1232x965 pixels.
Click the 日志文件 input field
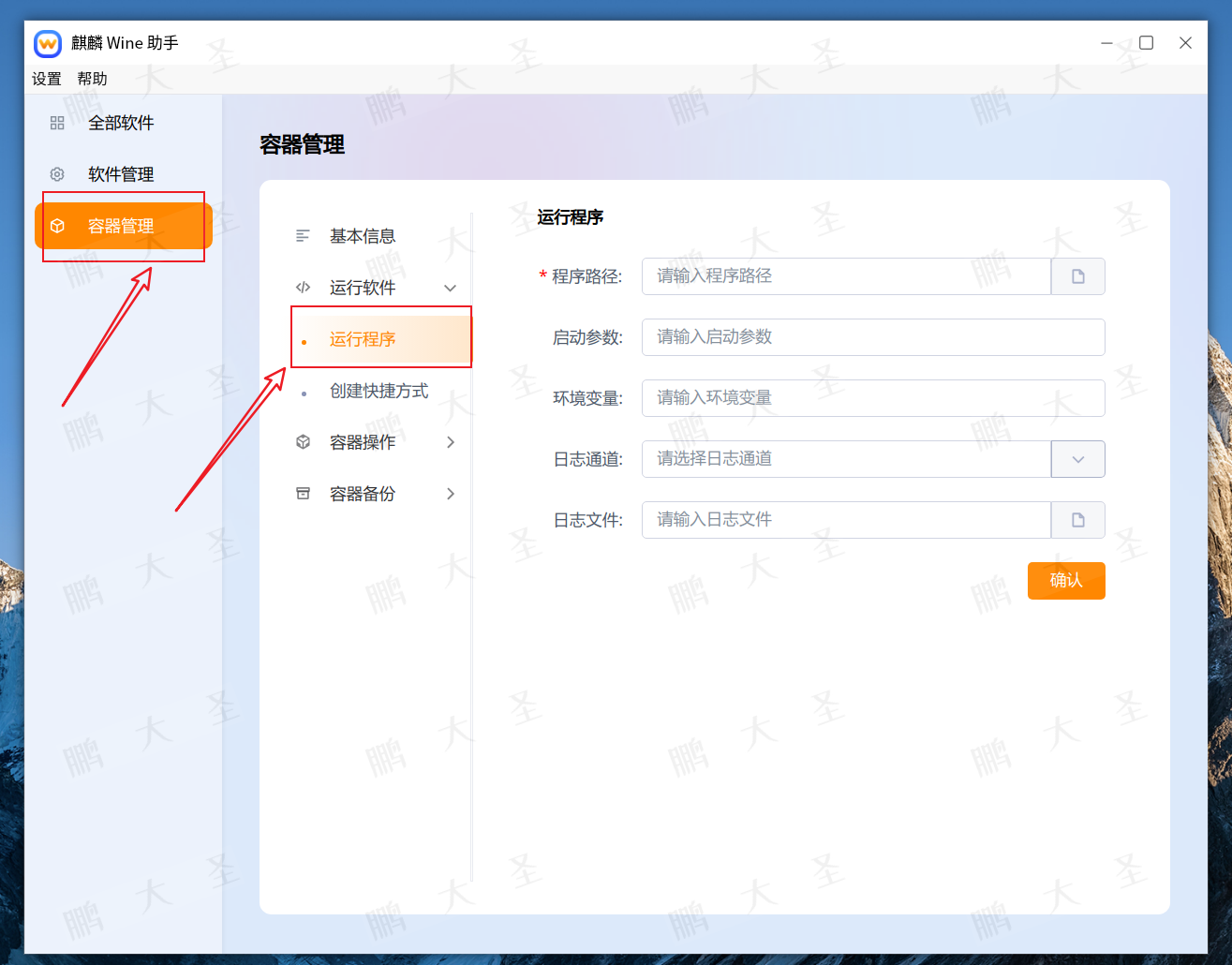[x=846, y=520]
